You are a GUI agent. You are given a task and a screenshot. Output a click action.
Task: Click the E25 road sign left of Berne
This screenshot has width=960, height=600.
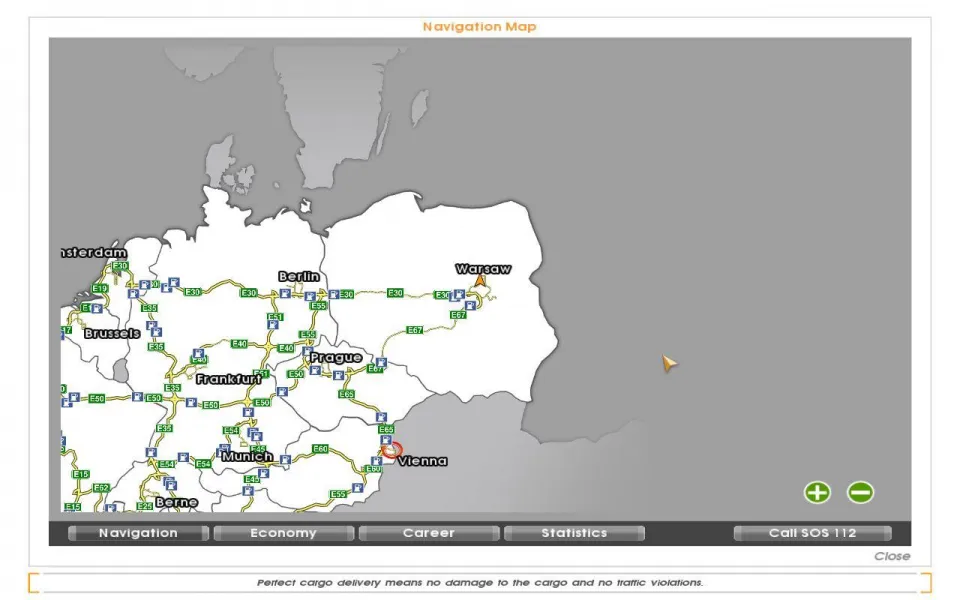(145, 506)
